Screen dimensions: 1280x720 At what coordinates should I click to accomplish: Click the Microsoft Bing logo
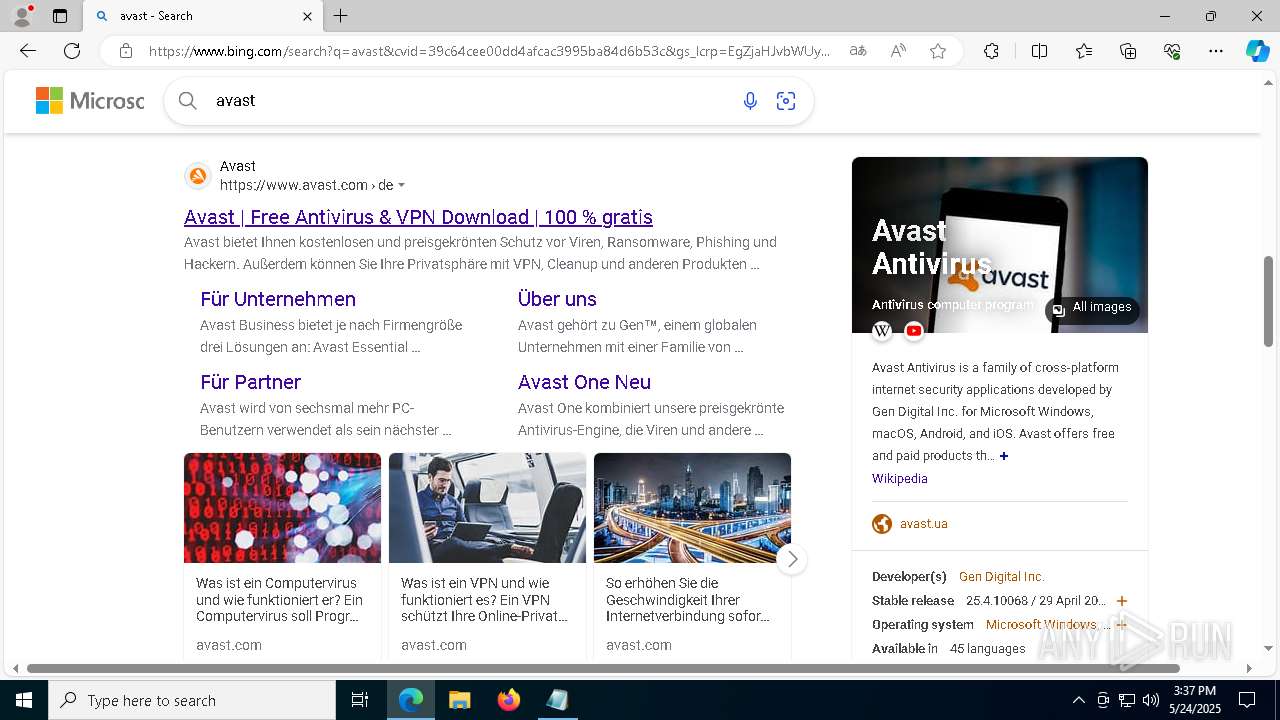[x=90, y=100]
